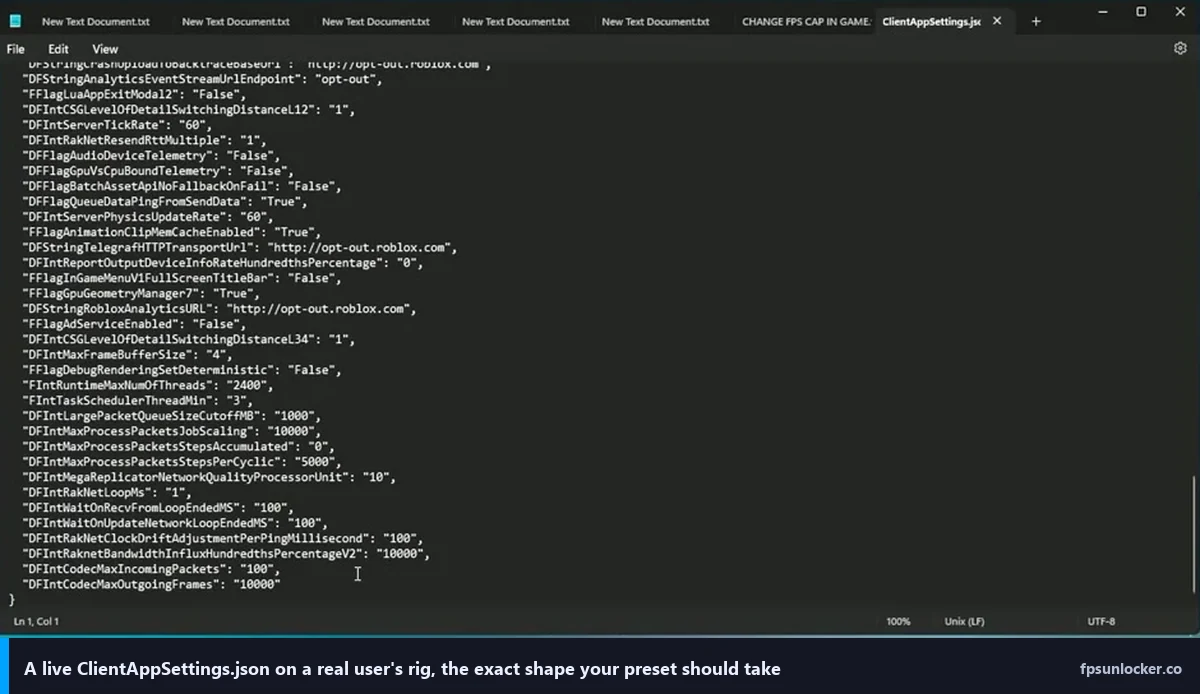Click DFFlagBatchAssetApiNoFallbackOnFail line
This screenshot has height=694, width=1200.
click(x=182, y=186)
